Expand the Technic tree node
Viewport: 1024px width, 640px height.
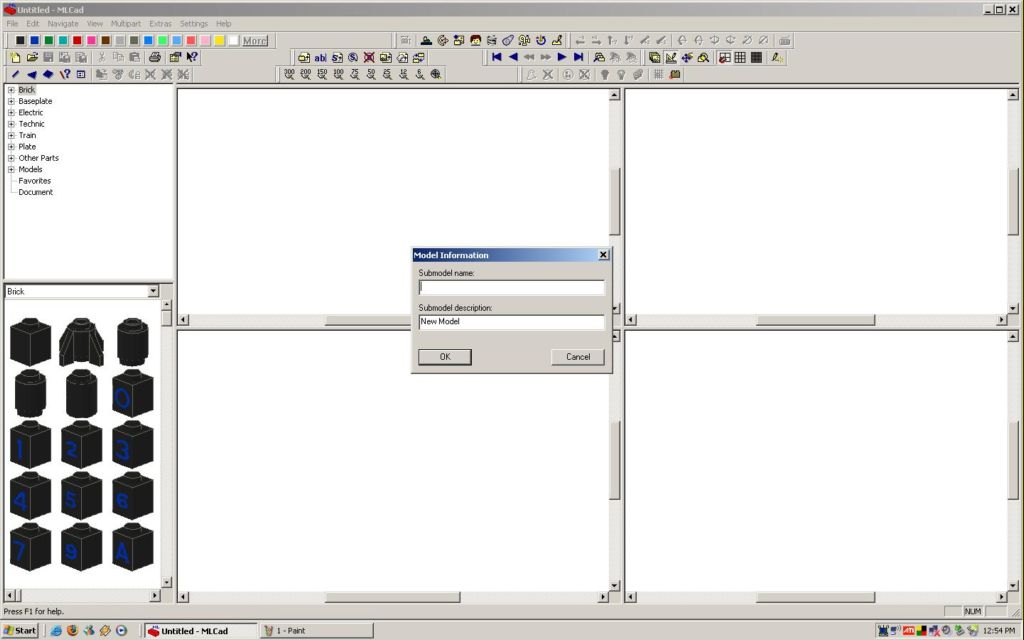tap(11, 124)
